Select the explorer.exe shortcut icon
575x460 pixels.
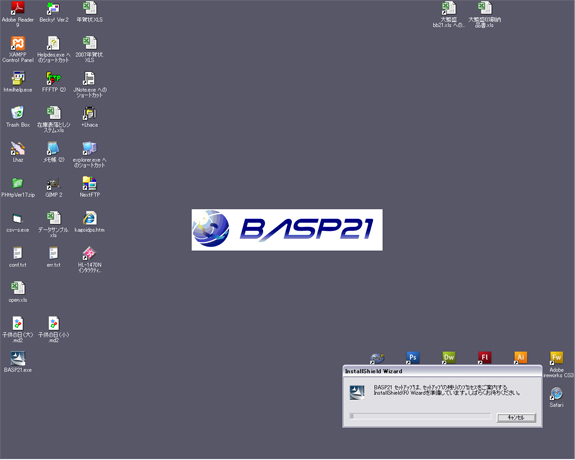tap(89, 148)
